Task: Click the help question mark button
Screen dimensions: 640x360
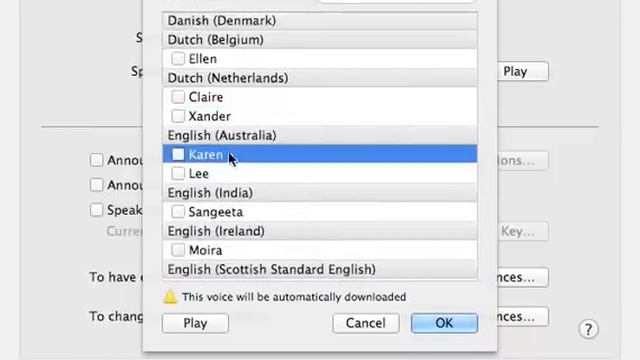Action: point(588,329)
